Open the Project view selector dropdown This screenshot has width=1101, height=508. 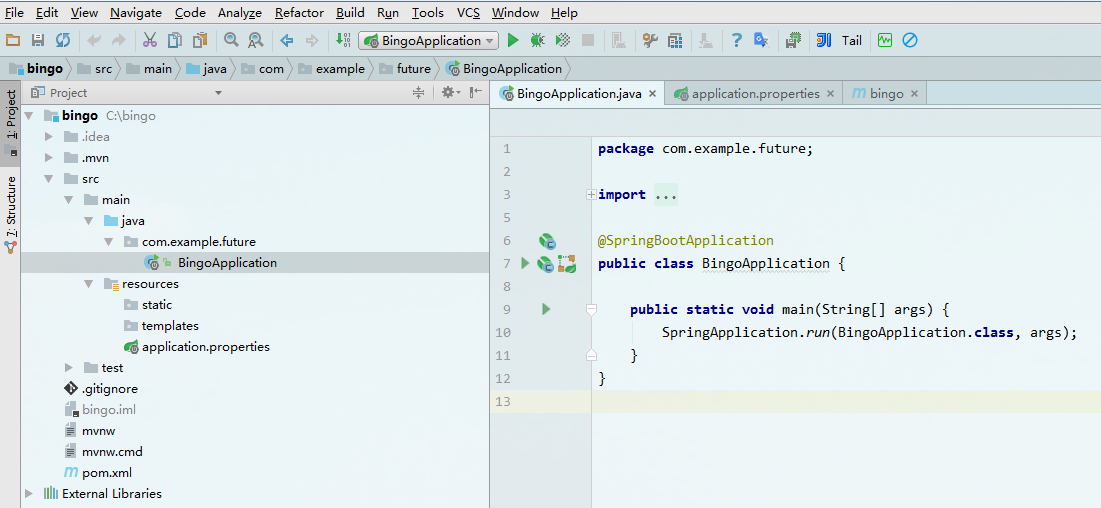click(x=218, y=93)
